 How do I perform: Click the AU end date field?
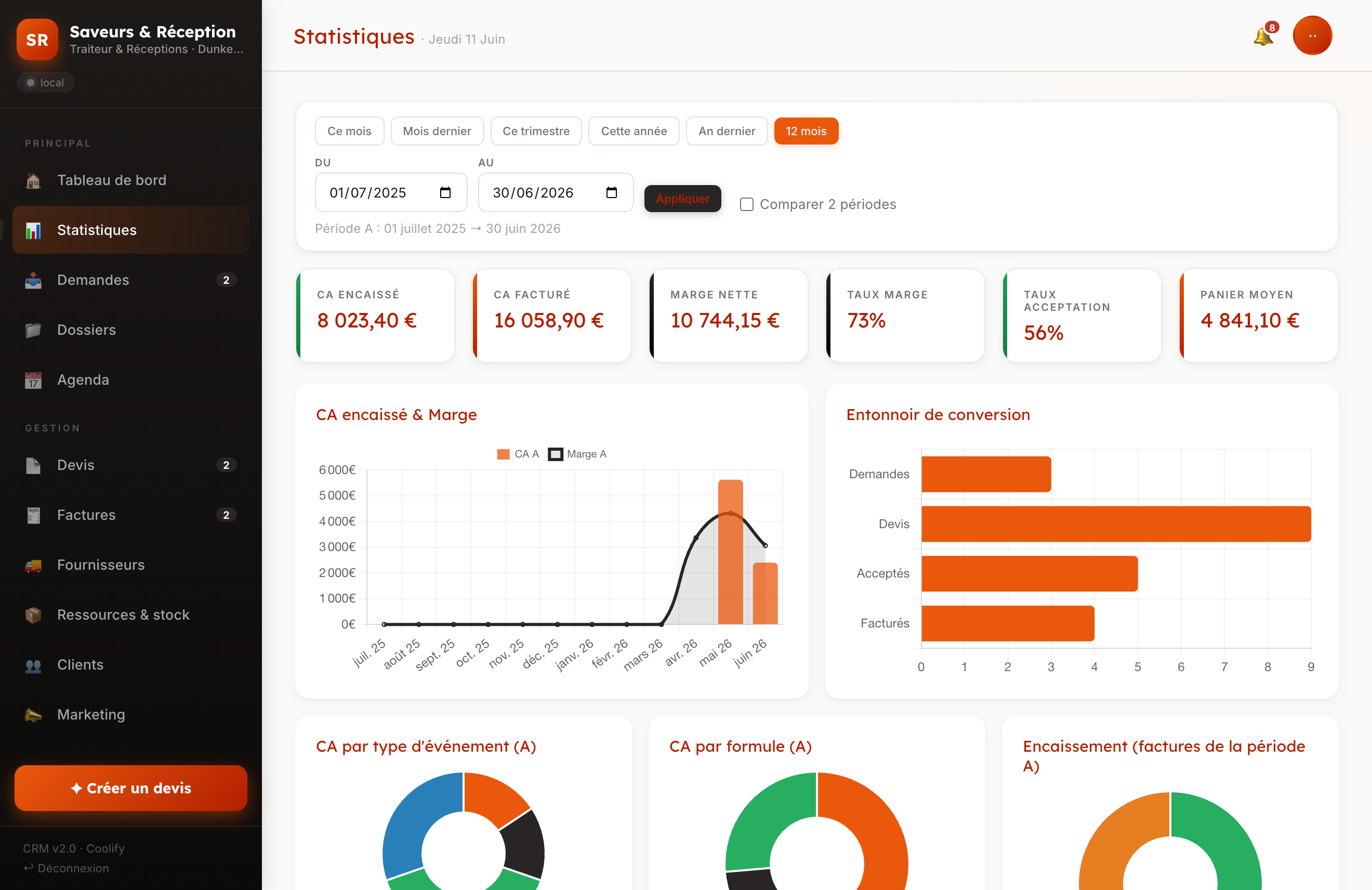coord(556,193)
